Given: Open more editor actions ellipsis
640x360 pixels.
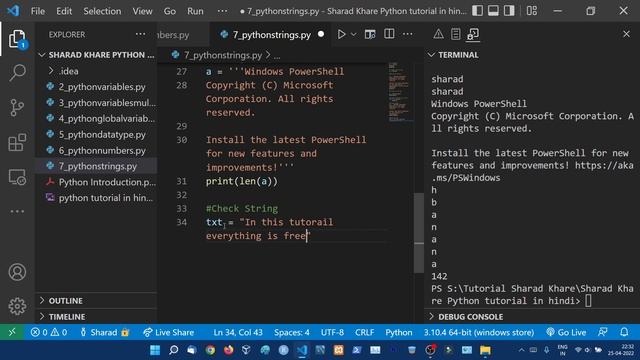Looking at the screenshot, I should pyautogui.click(x=407, y=34).
